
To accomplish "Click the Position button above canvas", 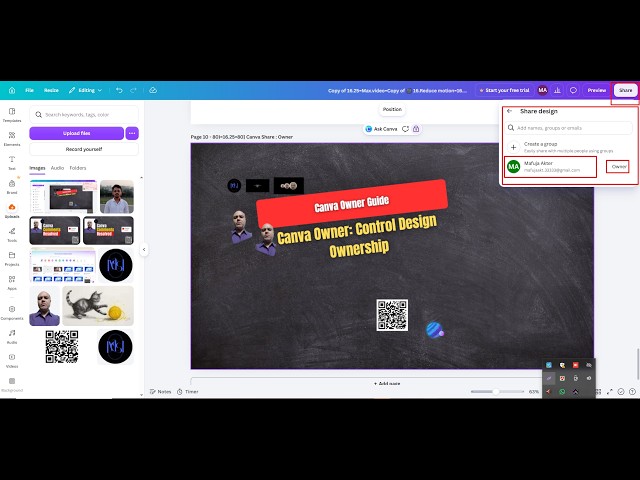I will pos(392,109).
